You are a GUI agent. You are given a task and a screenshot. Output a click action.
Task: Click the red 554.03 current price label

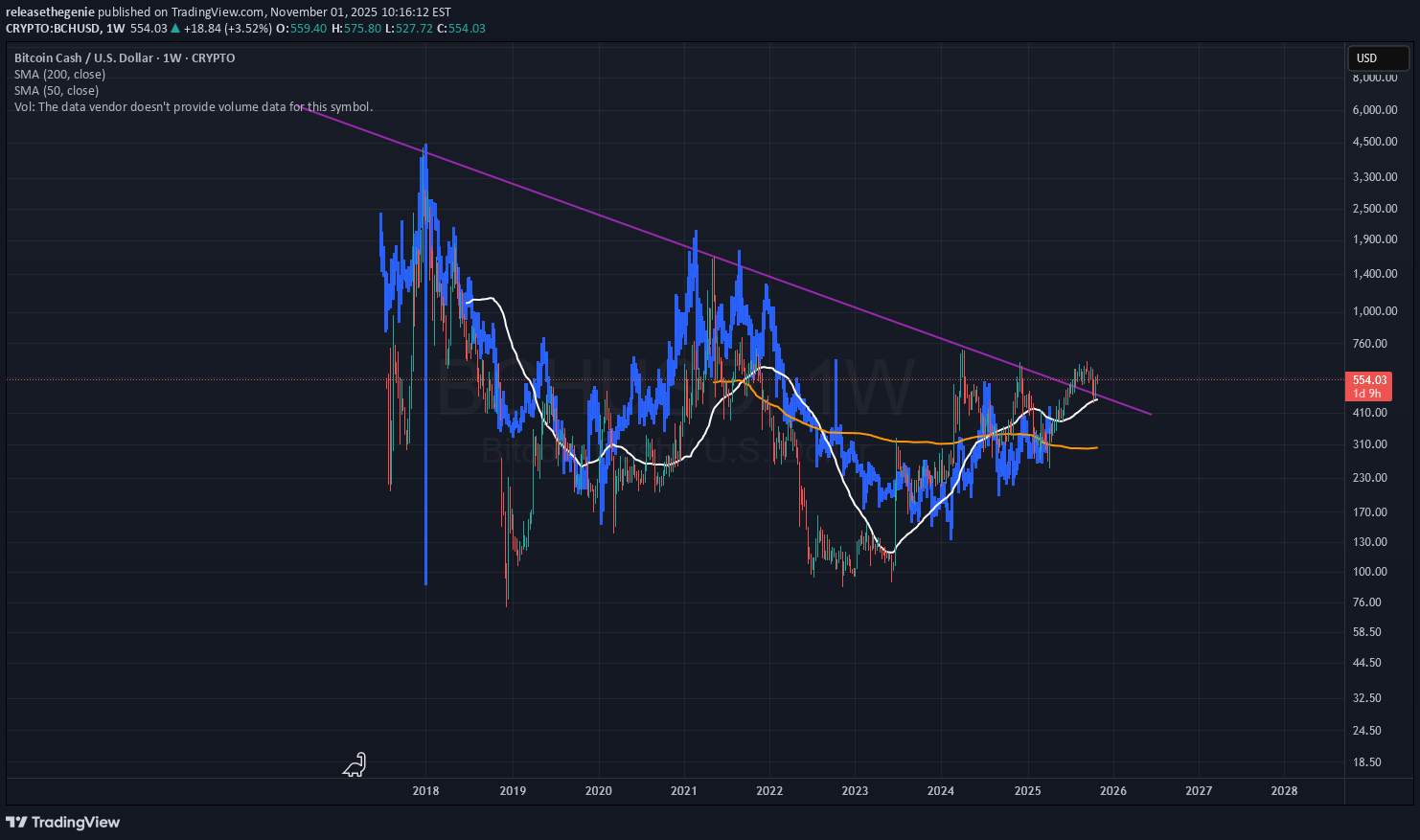[1370, 380]
